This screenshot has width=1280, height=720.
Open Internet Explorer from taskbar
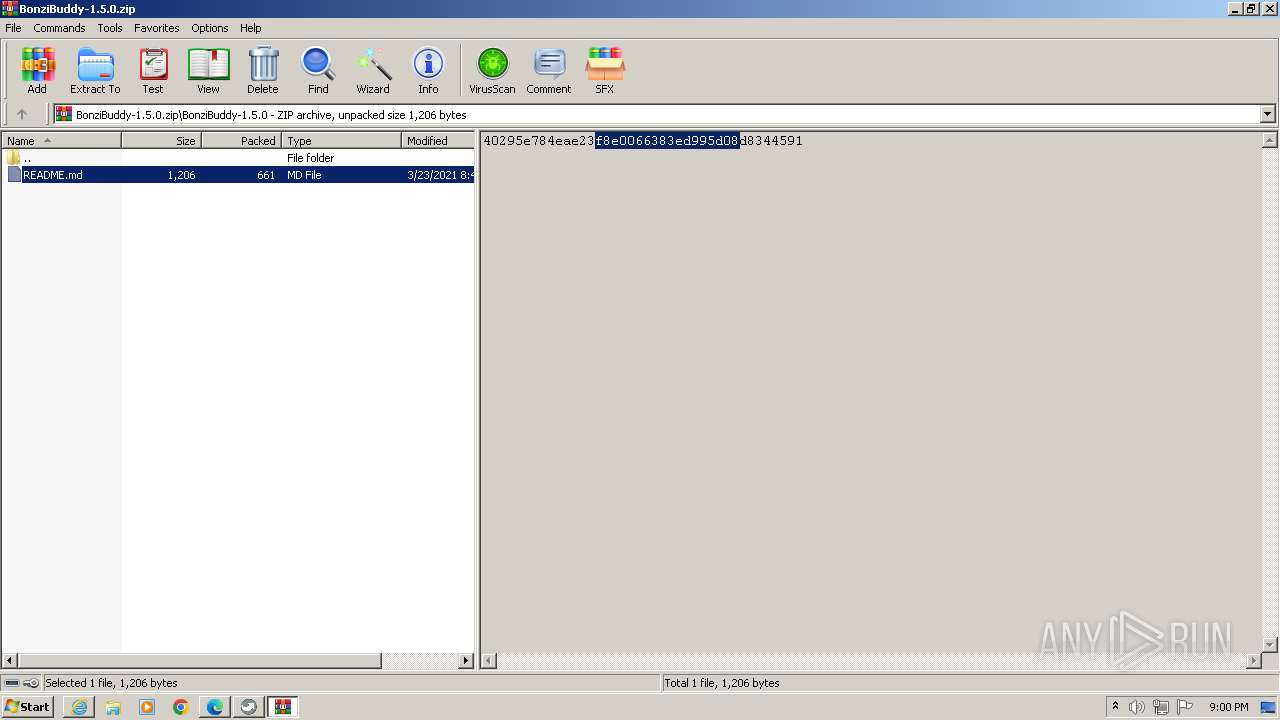click(x=79, y=707)
